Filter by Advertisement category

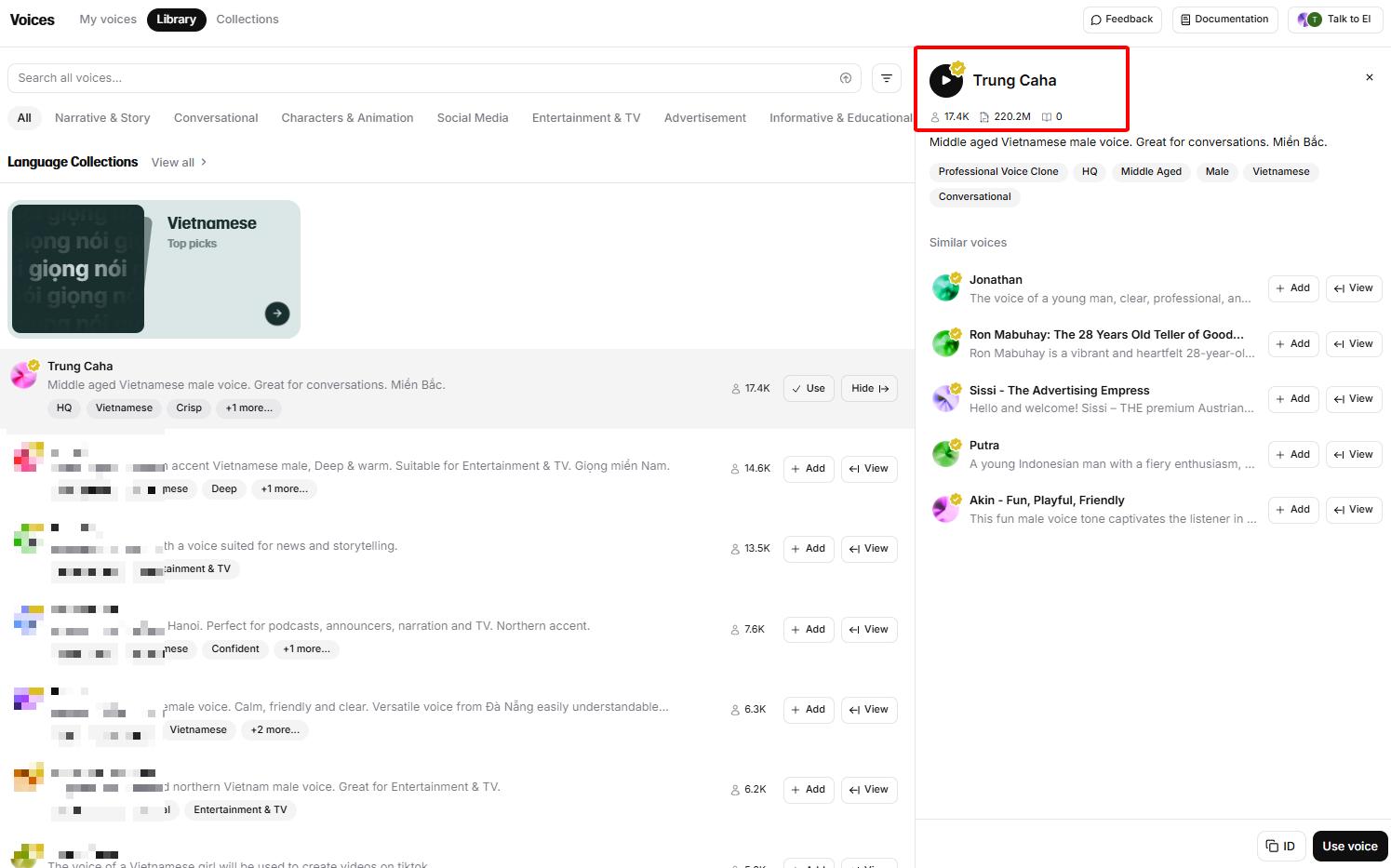click(x=705, y=118)
